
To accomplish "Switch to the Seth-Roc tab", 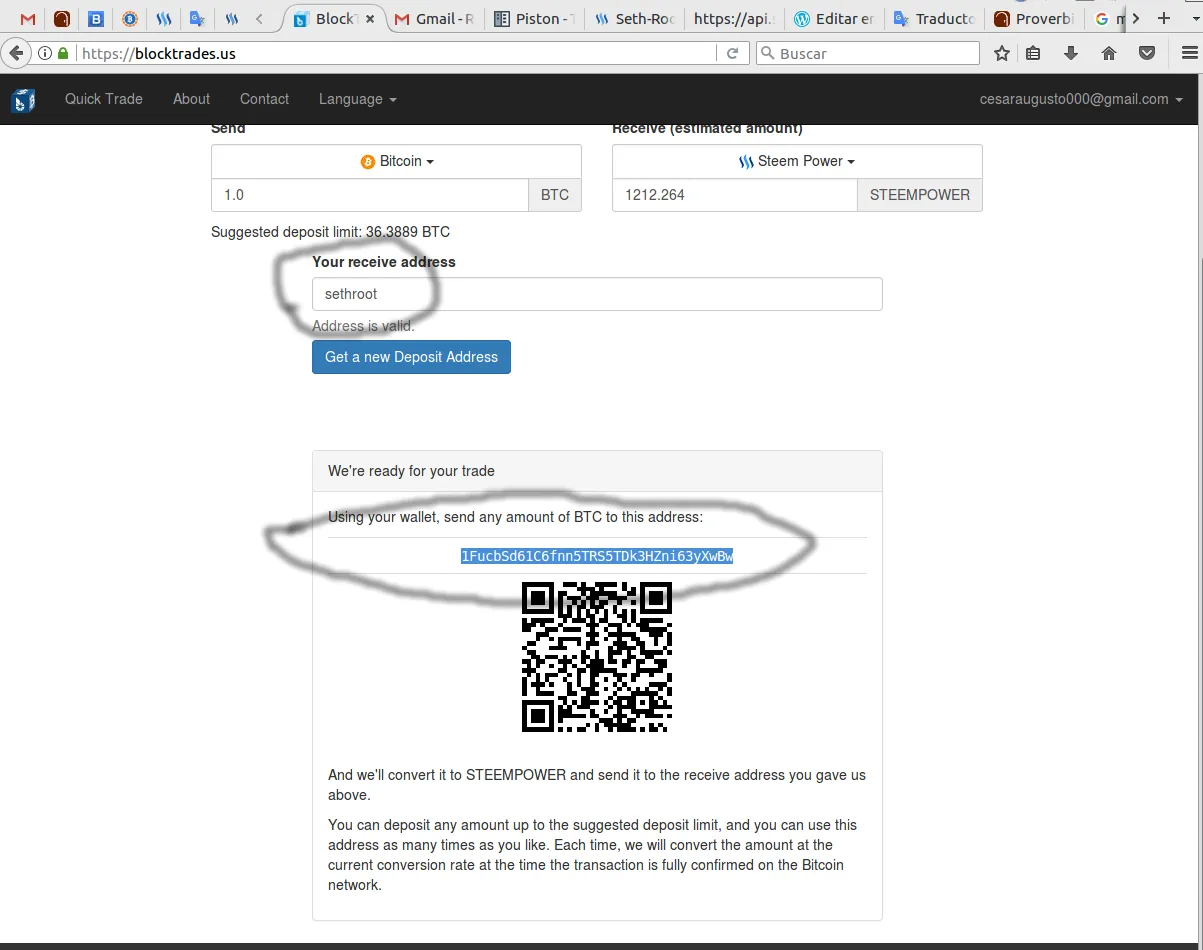I will click(635, 19).
